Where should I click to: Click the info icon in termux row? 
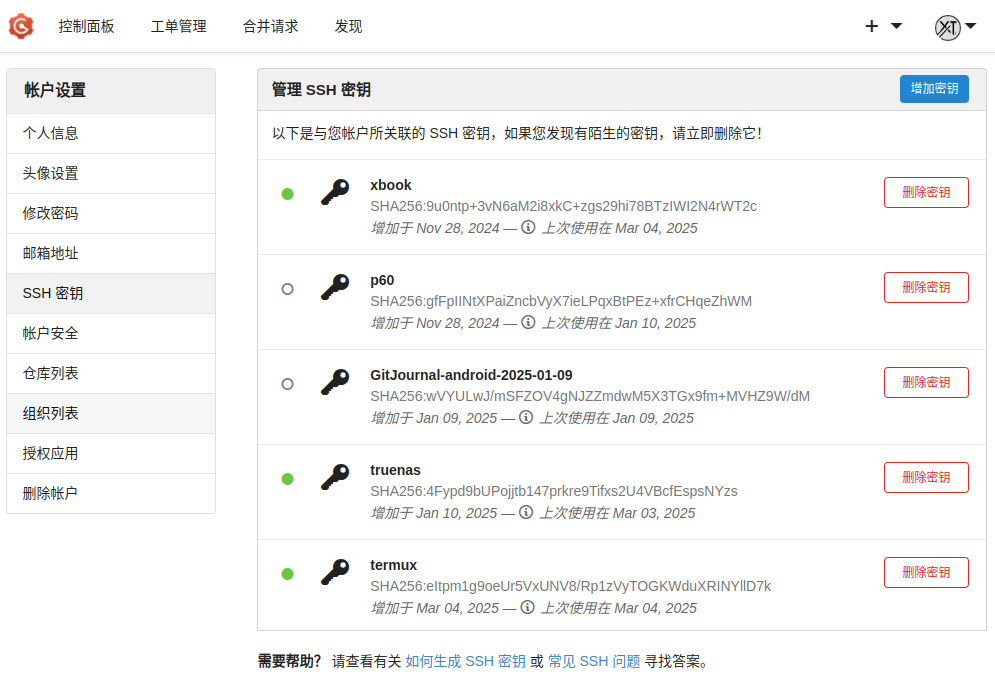point(527,608)
